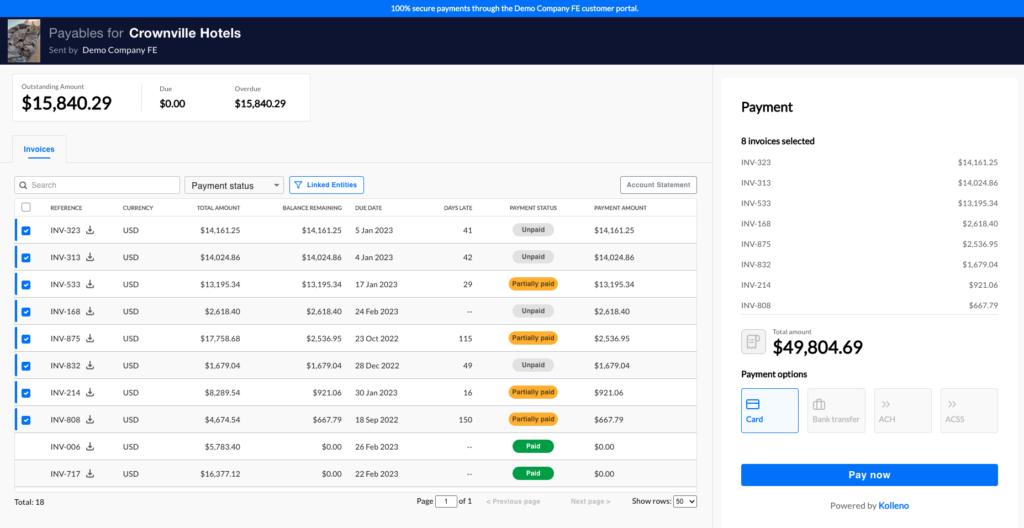The width and height of the screenshot is (1024, 528).
Task: Download invoice INV-717
Action: point(90,473)
